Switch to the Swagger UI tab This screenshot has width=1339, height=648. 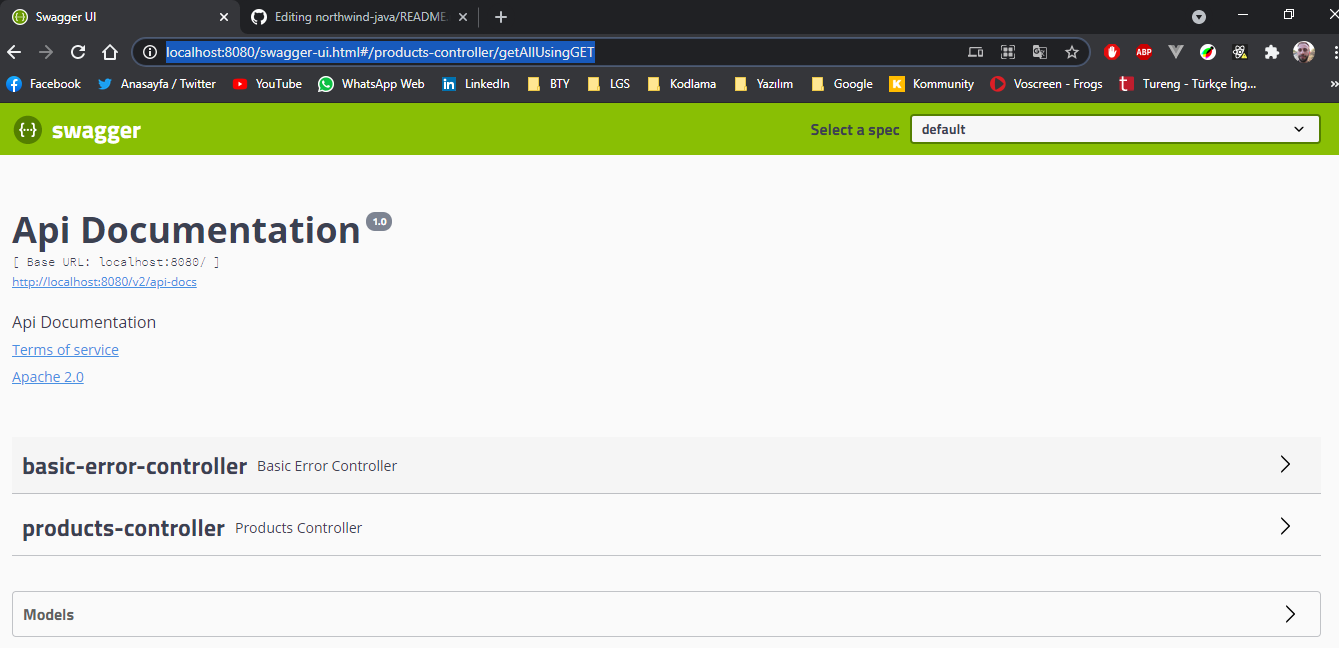(x=110, y=17)
